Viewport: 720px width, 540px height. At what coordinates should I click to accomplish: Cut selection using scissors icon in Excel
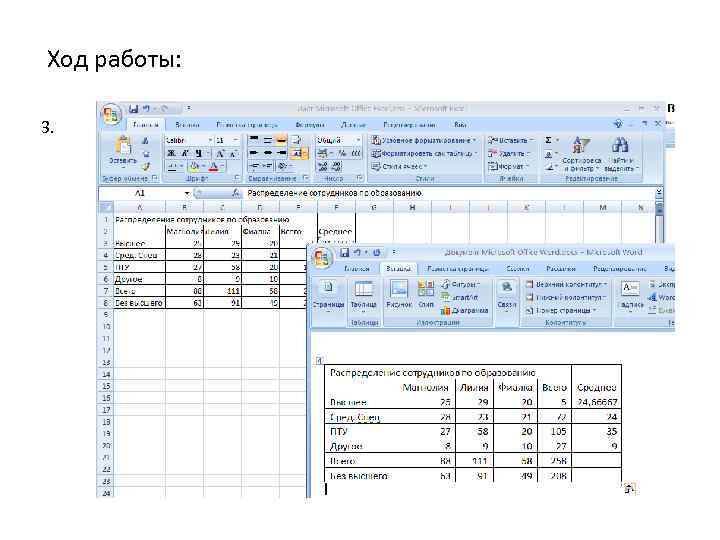coord(146,141)
